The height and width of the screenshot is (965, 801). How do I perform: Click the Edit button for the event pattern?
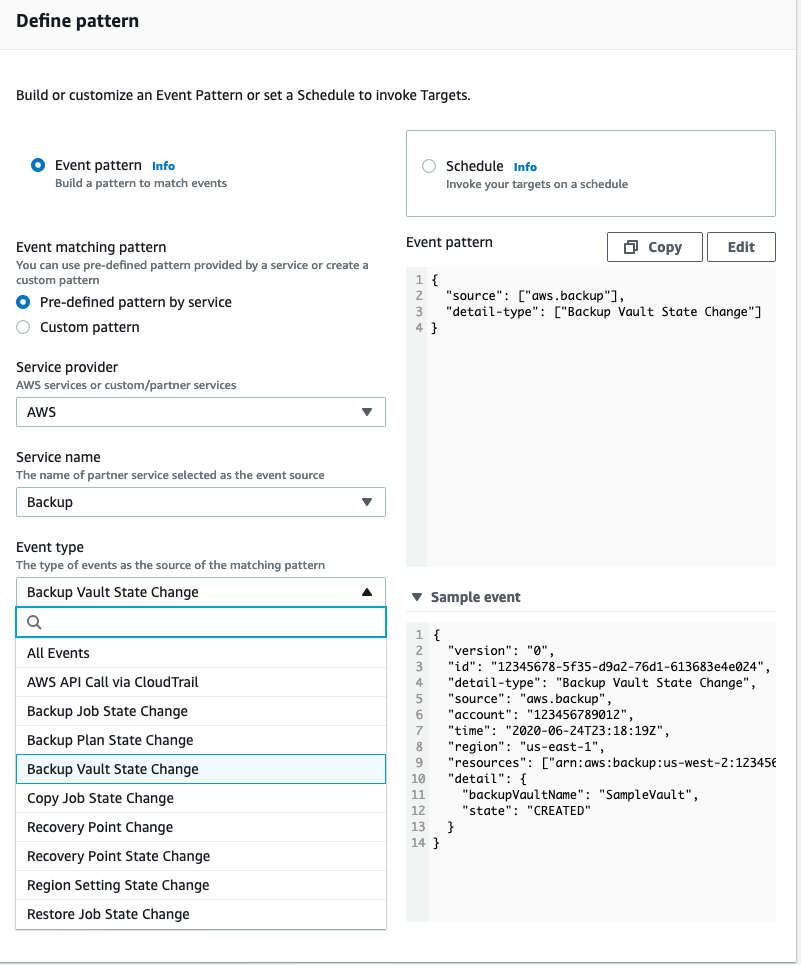[741, 246]
